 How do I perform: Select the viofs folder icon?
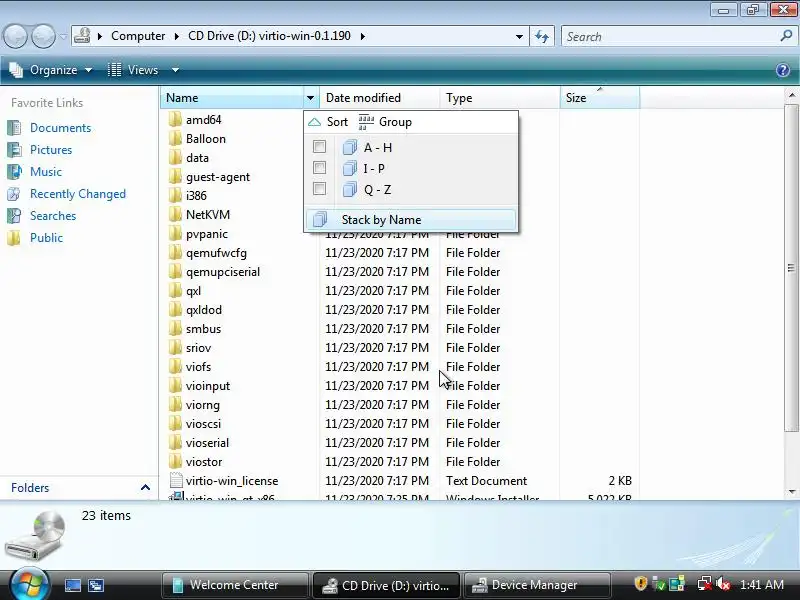175,366
